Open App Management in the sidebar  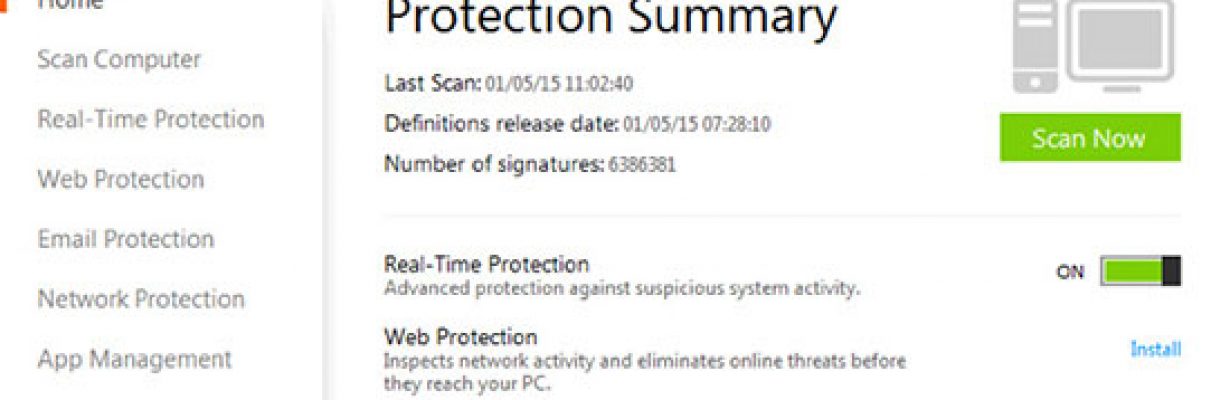(135, 359)
